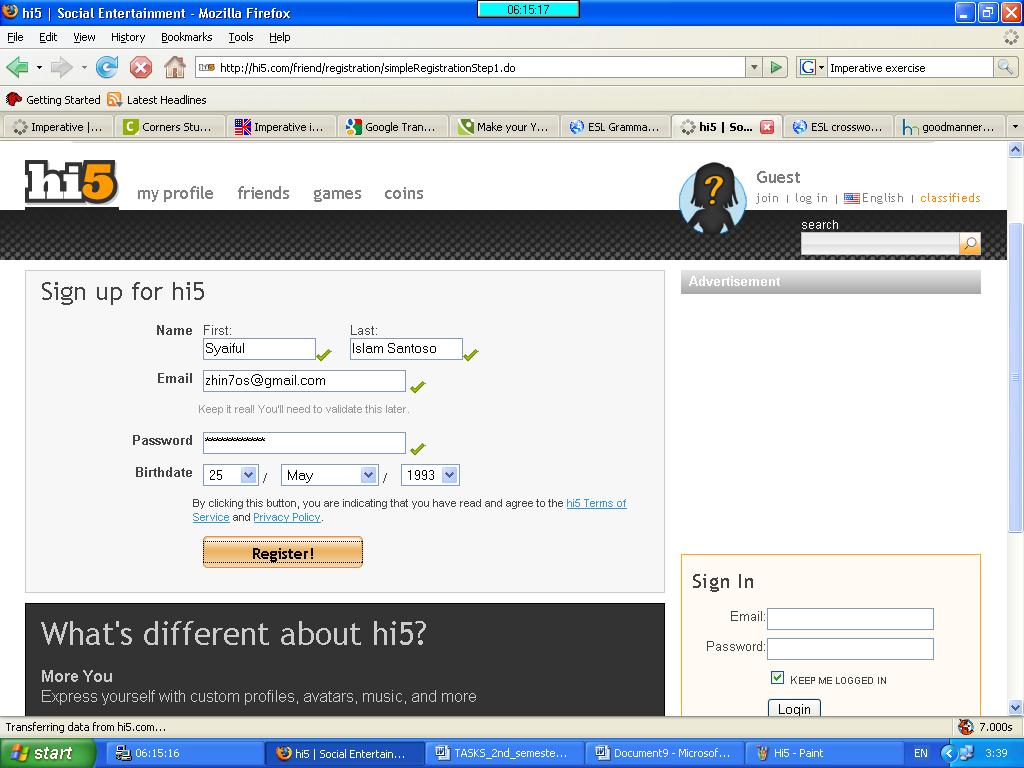This screenshot has width=1024, height=768.
Task: Switch to Document9 - Microsoft Word taskbar item
Action: 663,754
